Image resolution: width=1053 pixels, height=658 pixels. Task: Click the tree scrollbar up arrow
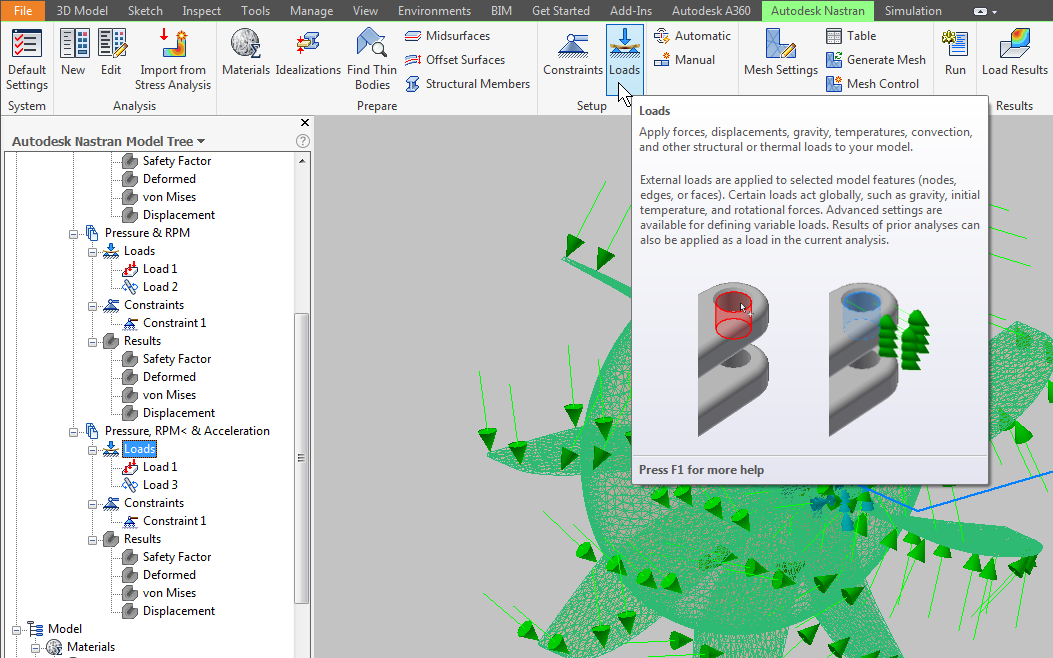click(x=302, y=161)
